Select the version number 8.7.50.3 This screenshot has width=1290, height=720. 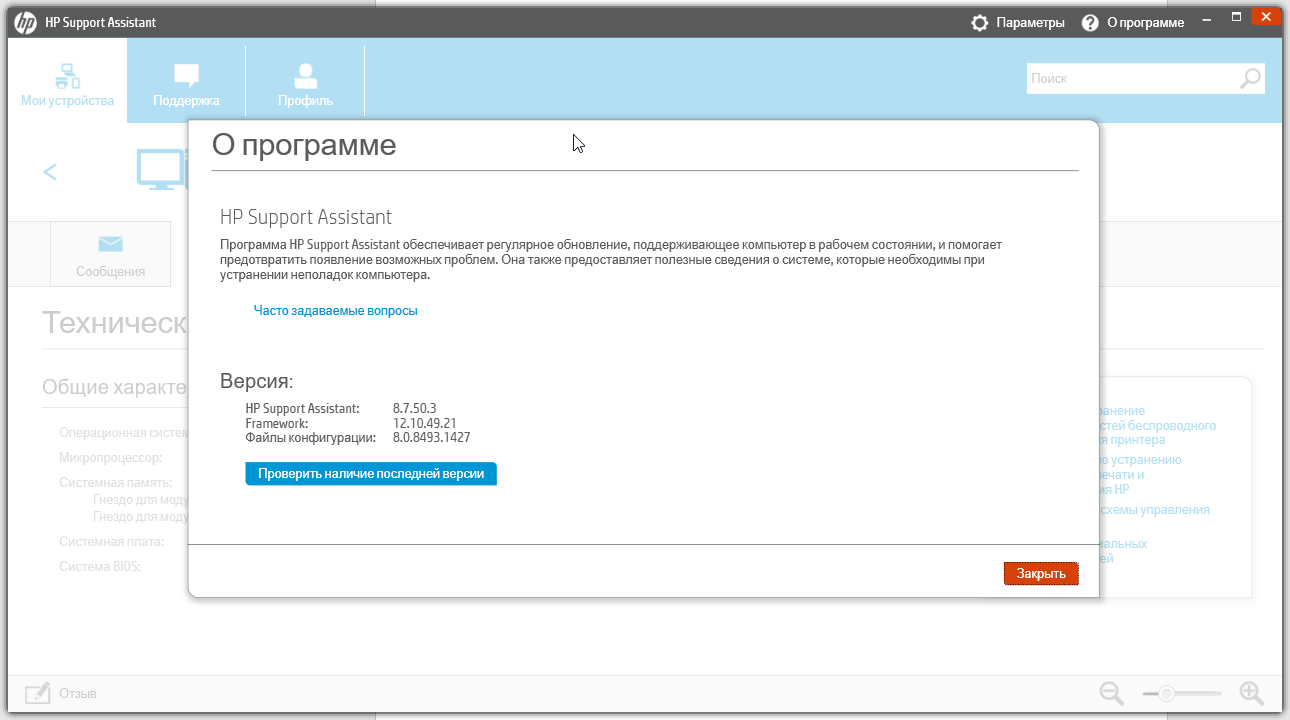pyautogui.click(x=415, y=409)
